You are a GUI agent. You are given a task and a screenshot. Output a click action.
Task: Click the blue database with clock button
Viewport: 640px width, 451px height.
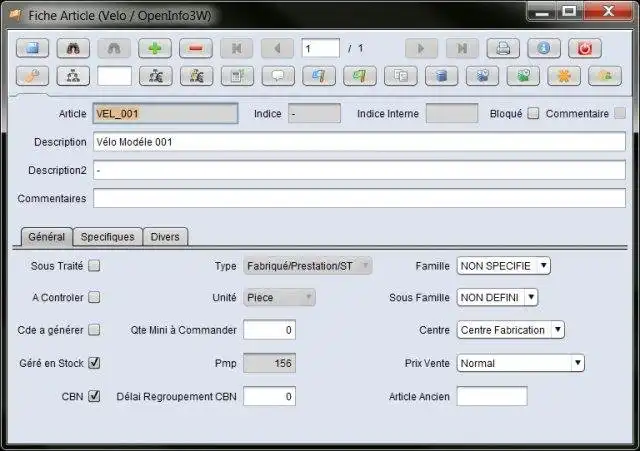pyautogui.click(x=482, y=76)
